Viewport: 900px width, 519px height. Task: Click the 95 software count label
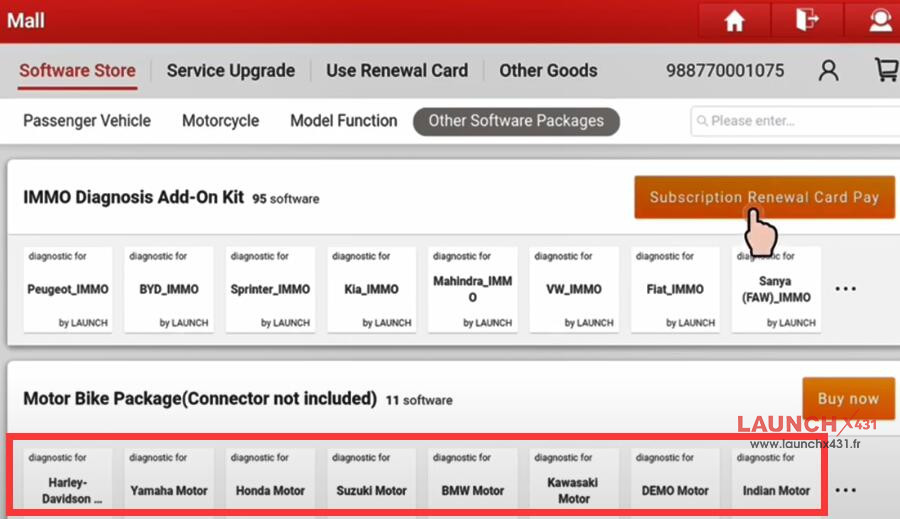click(286, 199)
